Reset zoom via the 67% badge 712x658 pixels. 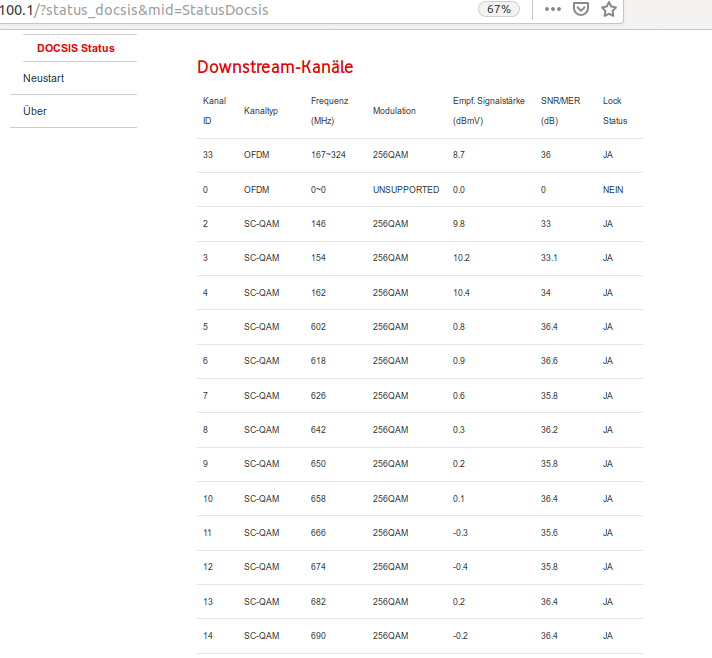(x=499, y=9)
